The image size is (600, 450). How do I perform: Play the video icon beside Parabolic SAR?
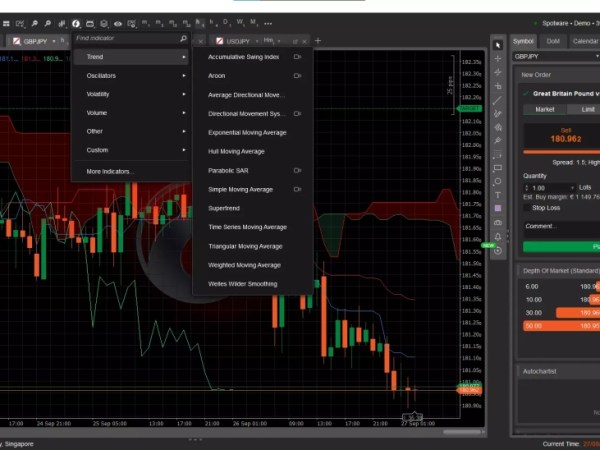(297, 170)
